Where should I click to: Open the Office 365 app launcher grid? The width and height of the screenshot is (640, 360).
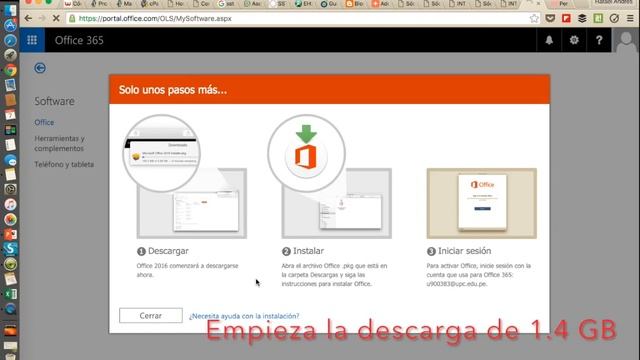pos(32,40)
